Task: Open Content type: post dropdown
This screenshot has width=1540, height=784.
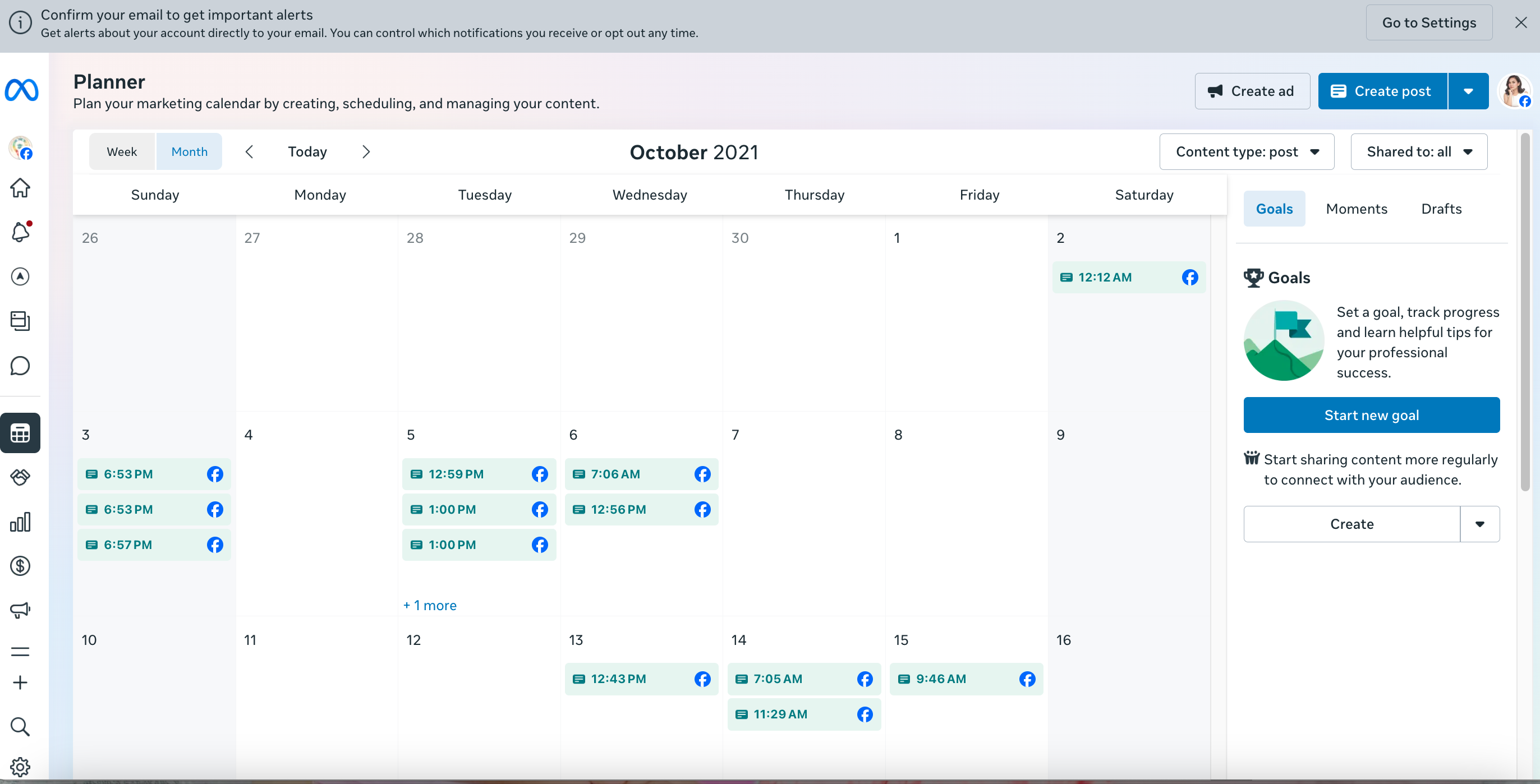Action: pyautogui.click(x=1247, y=152)
